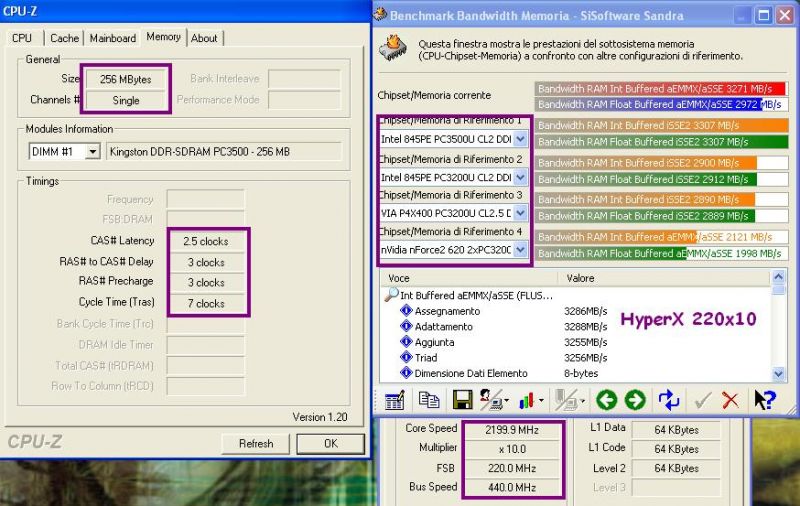Image resolution: width=800 pixels, height=506 pixels.
Task: Click the Valore column header
Action: [x=664, y=279]
